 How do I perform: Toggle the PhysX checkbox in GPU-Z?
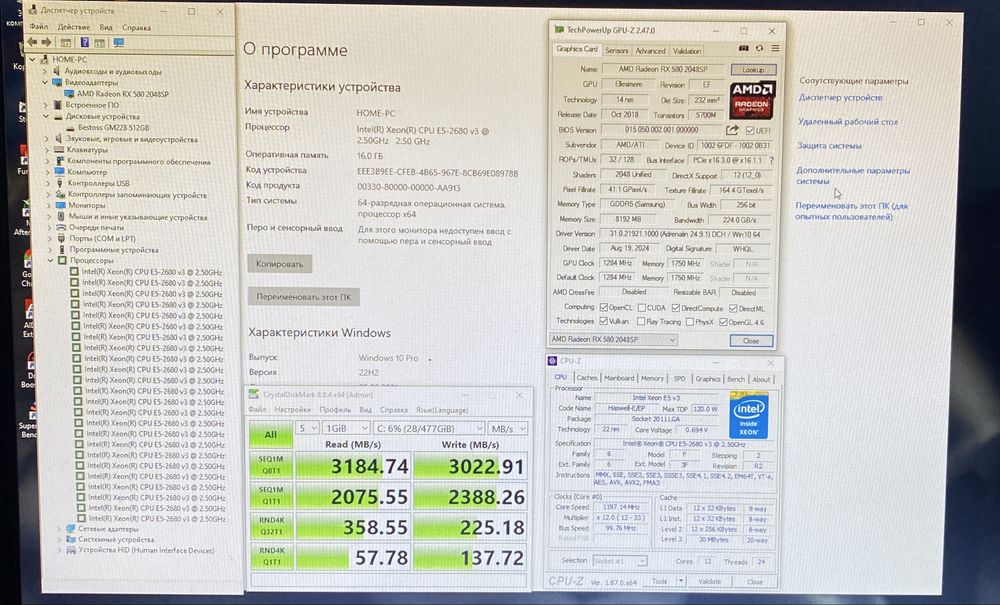(x=689, y=322)
